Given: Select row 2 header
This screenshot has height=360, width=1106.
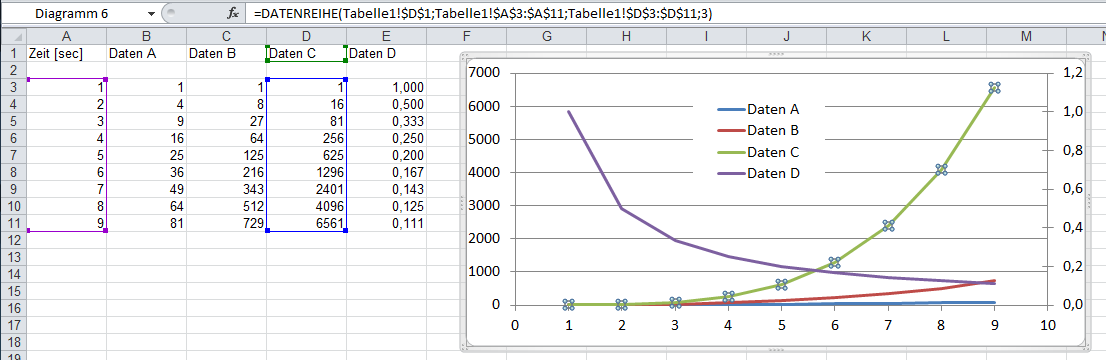Looking at the screenshot, I should tap(13, 70).
